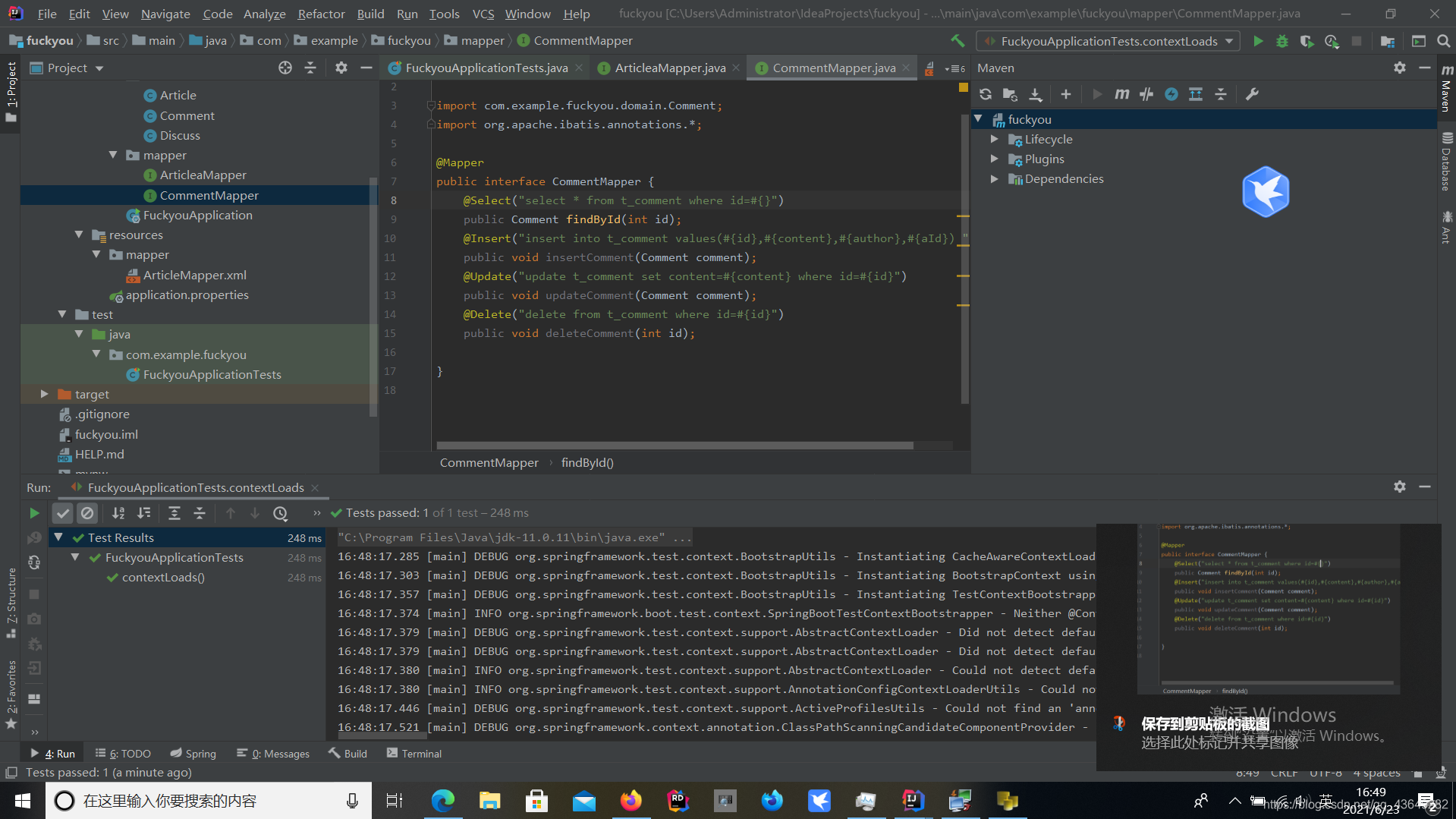This screenshot has height=819, width=1456.
Task: Stop the run with the square icon
Action: tap(34, 594)
